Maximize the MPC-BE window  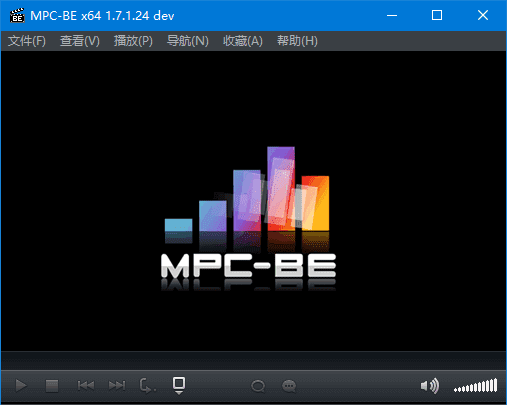437,15
